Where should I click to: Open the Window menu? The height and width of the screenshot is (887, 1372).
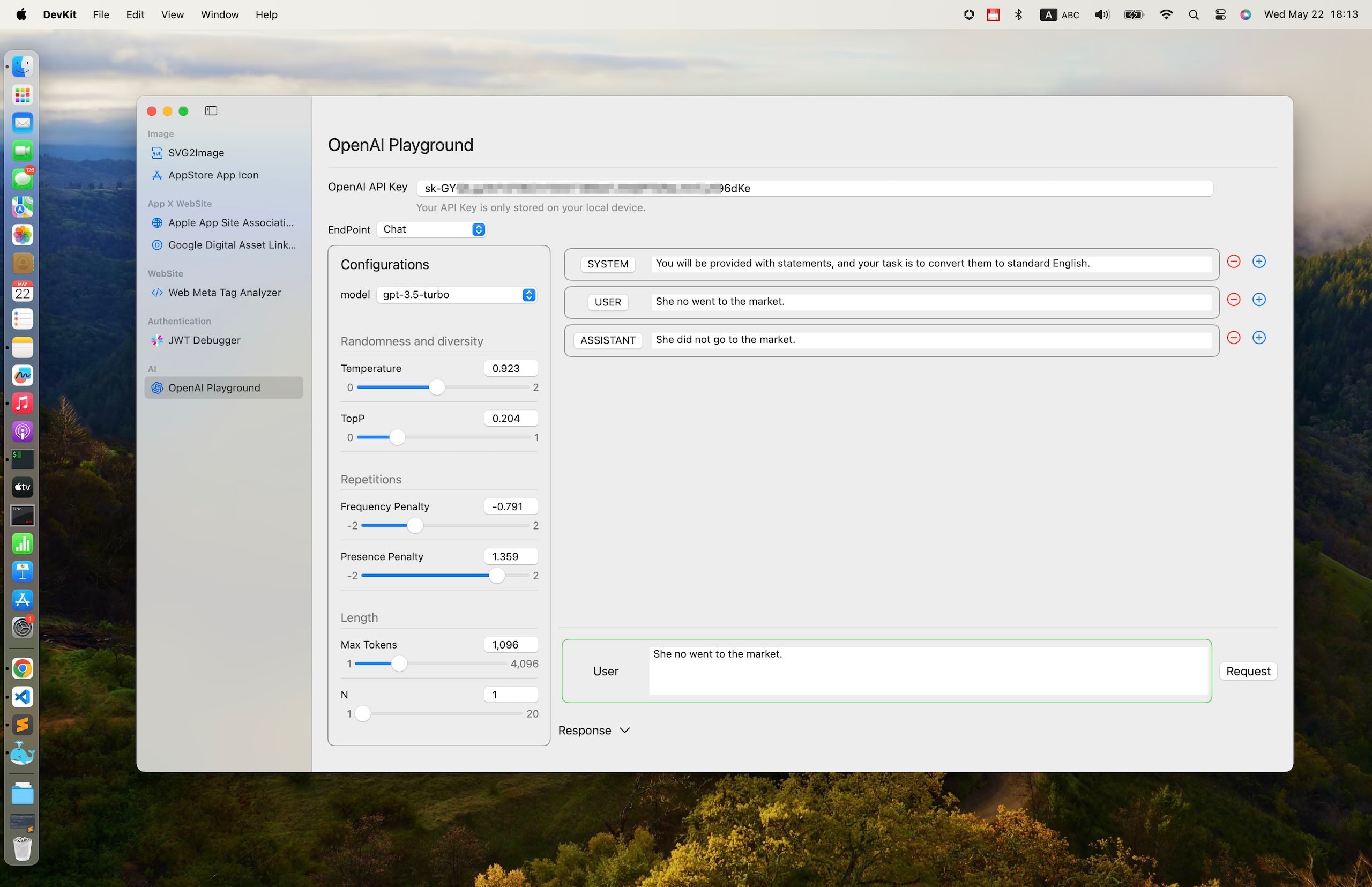(219, 15)
